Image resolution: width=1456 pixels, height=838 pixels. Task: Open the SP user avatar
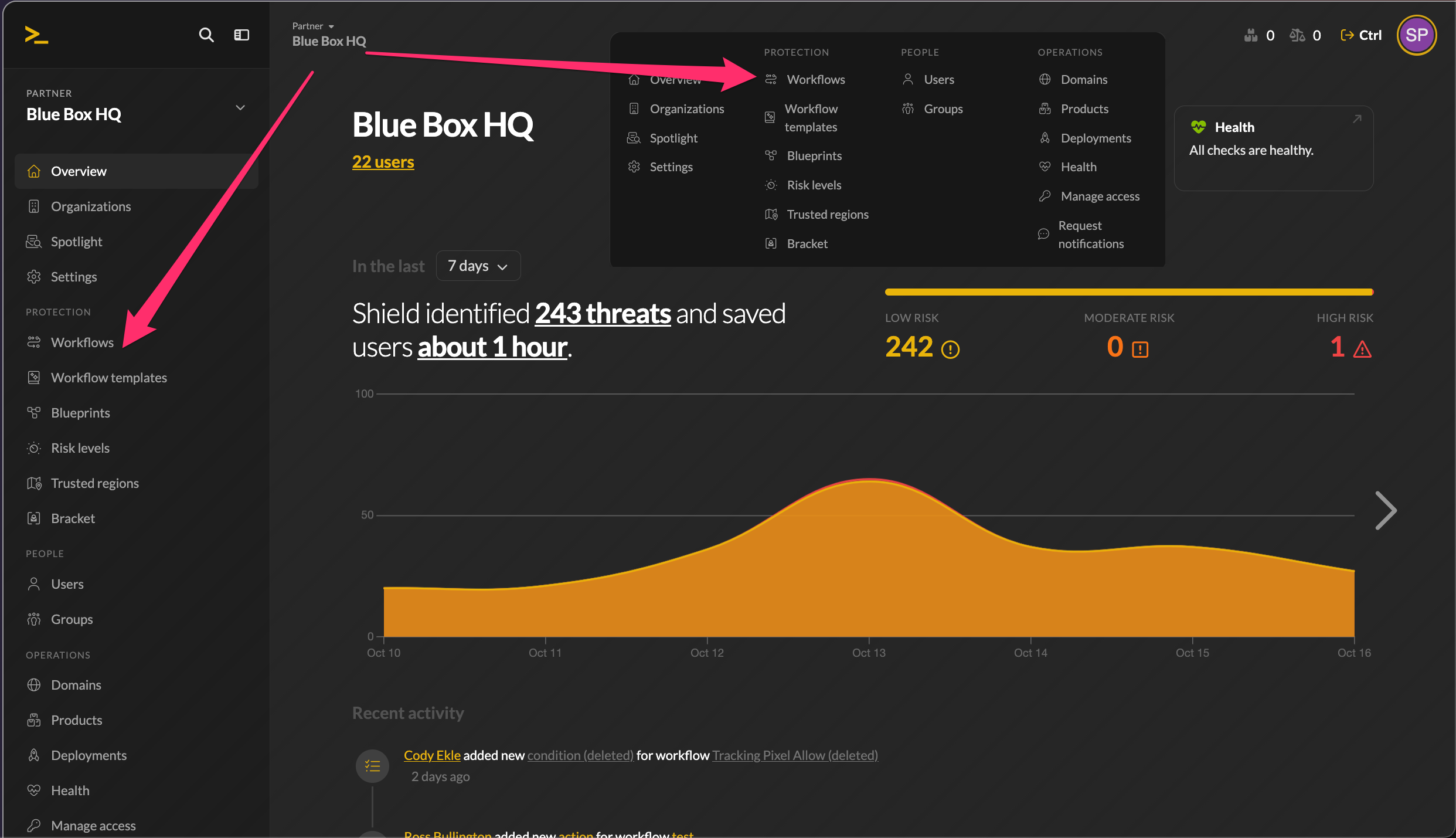pyautogui.click(x=1416, y=35)
